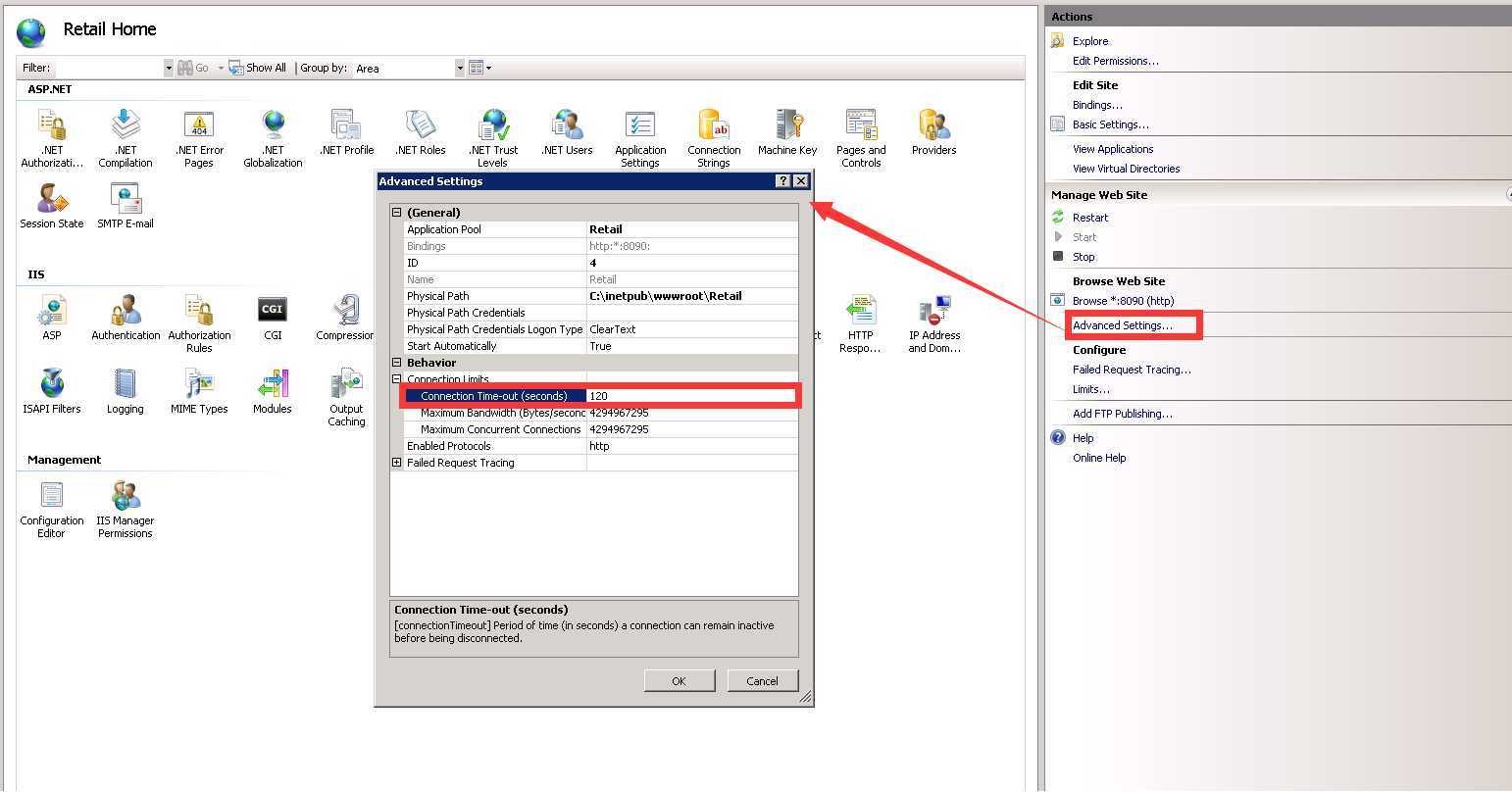Click View Virtual Directories link
This screenshot has height=792, width=1512.
(x=1126, y=169)
